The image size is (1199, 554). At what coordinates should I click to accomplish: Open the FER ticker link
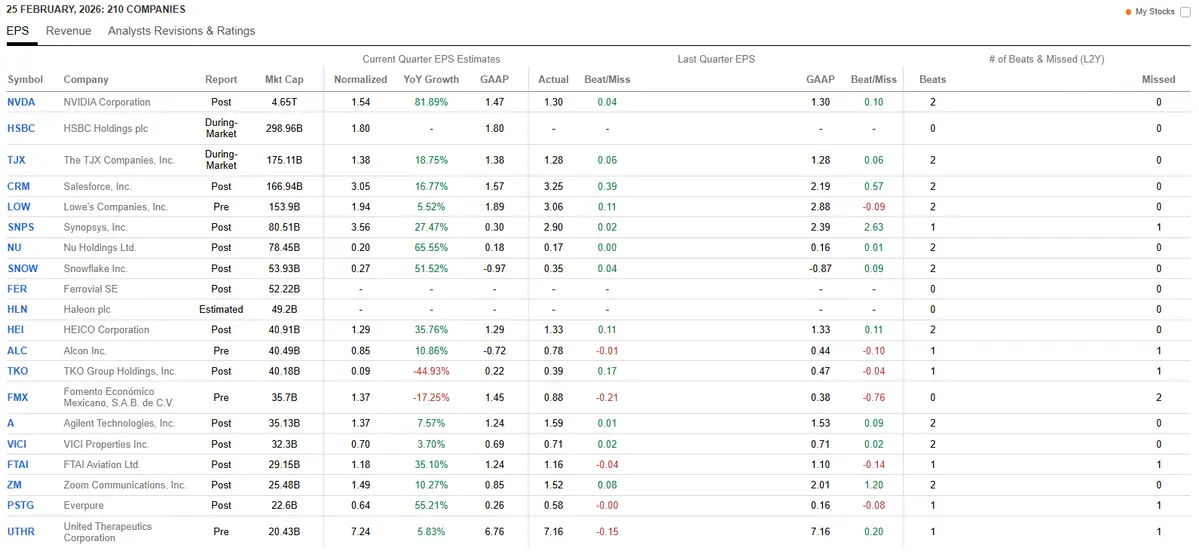click(18, 289)
